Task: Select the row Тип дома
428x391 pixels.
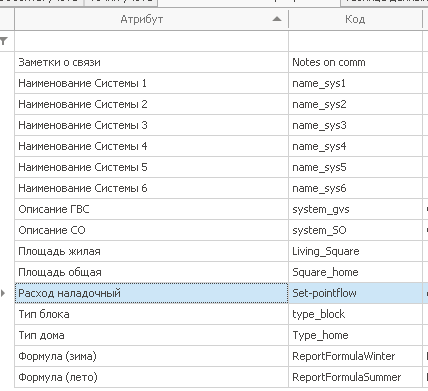Action: click(151, 335)
